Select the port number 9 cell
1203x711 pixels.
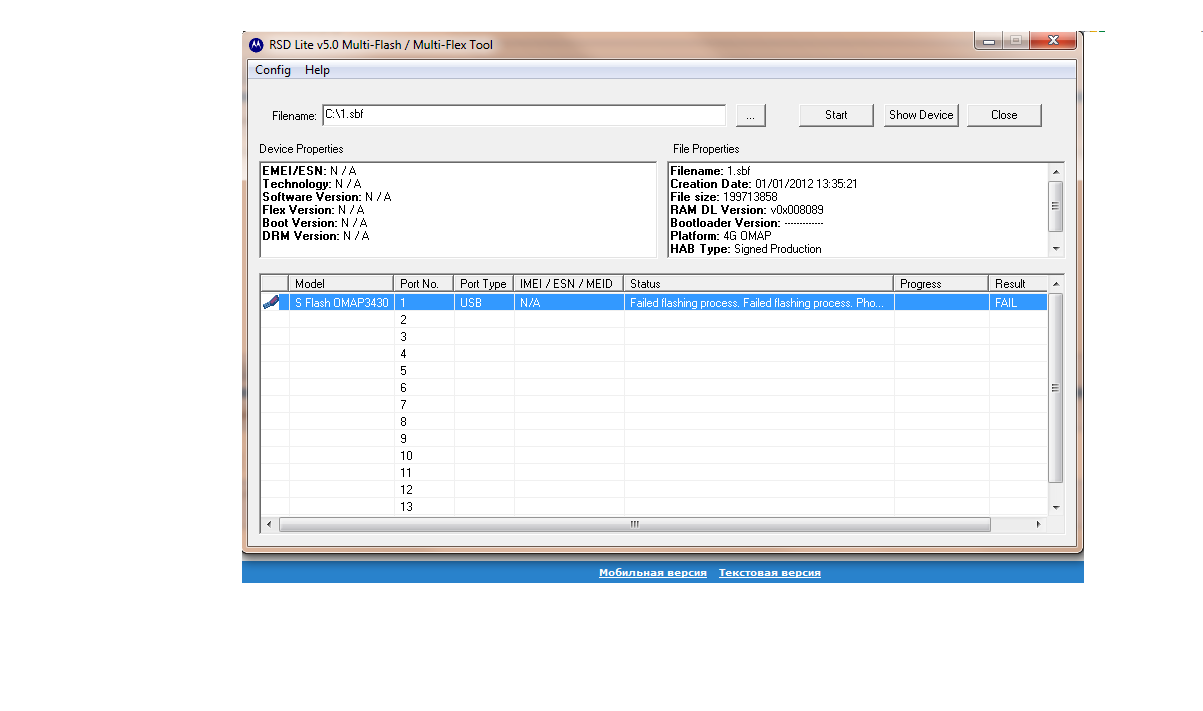[x=424, y=438]
